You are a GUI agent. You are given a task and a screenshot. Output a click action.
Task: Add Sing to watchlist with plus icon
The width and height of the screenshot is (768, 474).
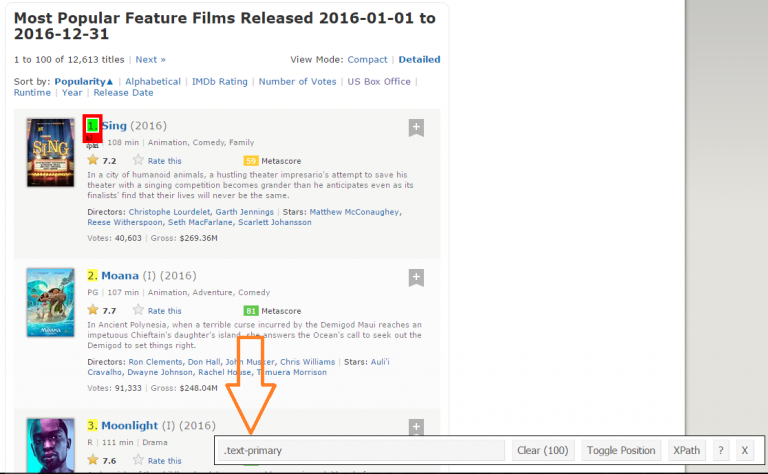click(x=416, y=128)
